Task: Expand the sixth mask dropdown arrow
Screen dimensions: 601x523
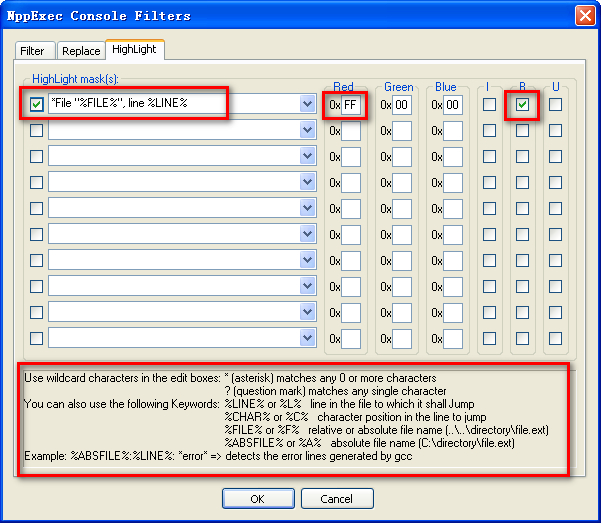Action: click(307, 234)
